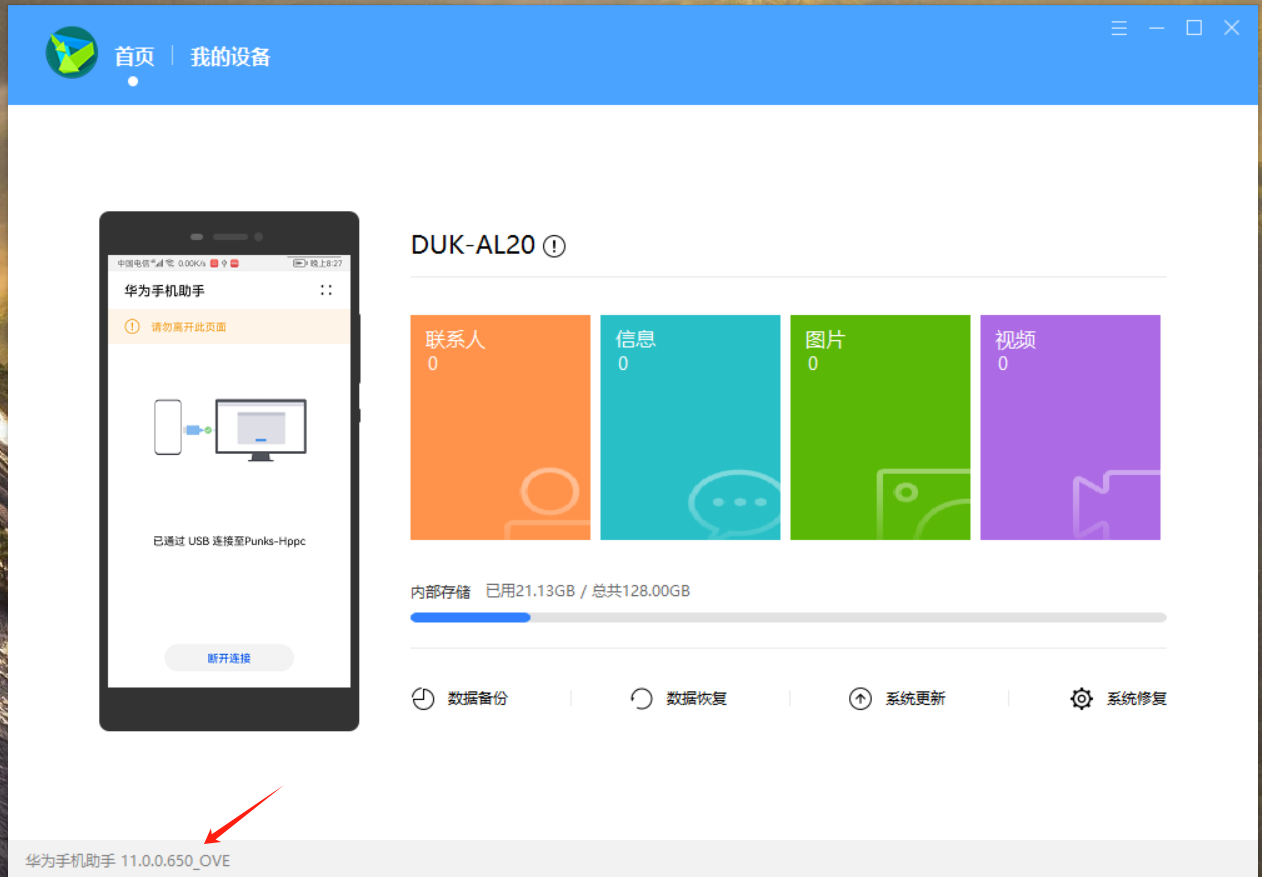
Task: Open the hamburger menu in title bar
Action: coord(1119,28)
